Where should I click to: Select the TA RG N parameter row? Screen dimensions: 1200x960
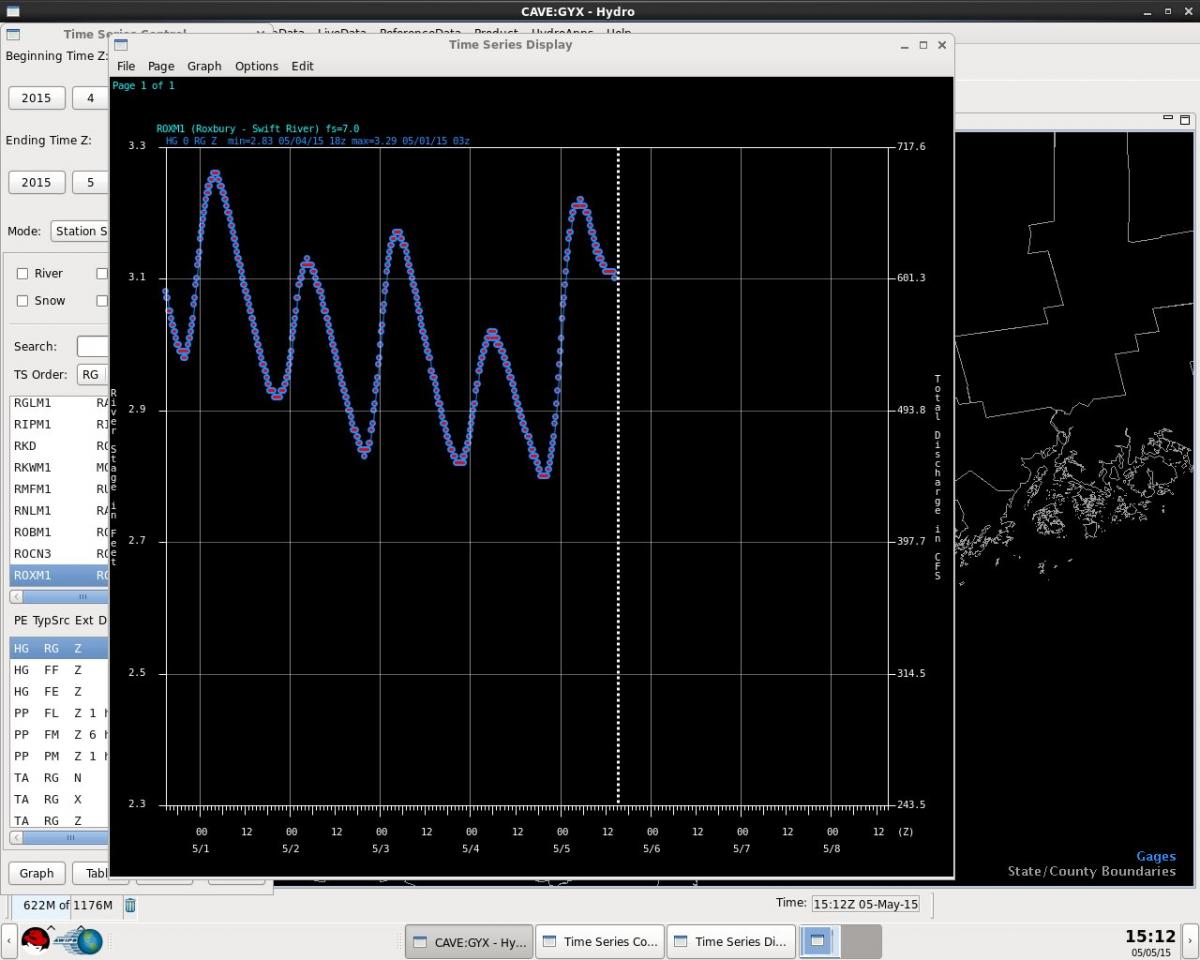[59, 777]
